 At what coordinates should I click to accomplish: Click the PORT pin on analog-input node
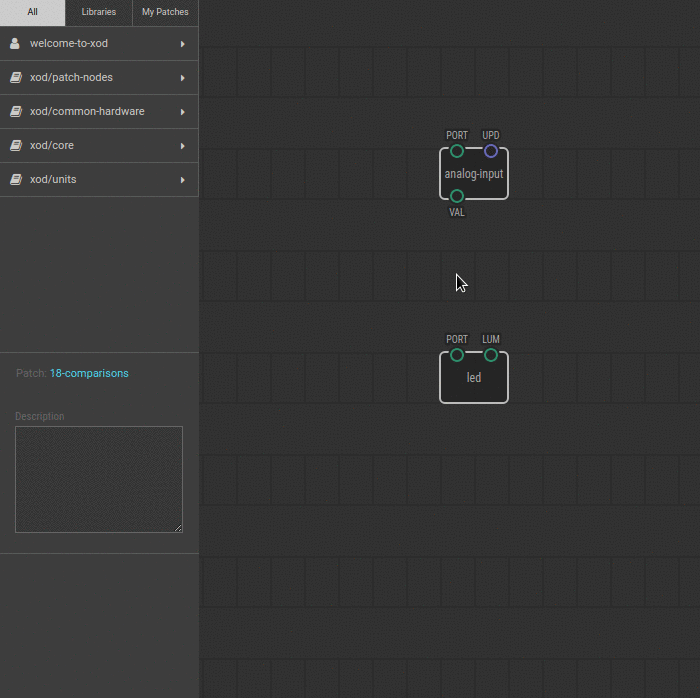(x=457, y=151)
